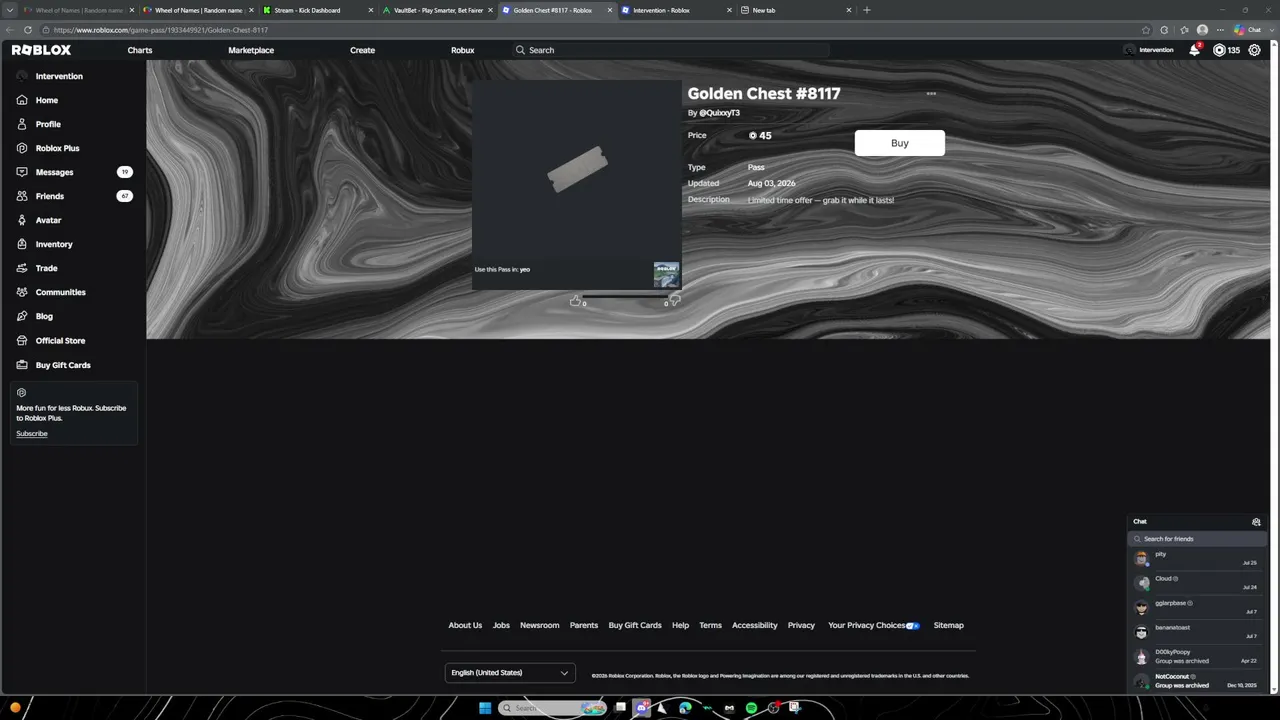Click the Windows Start button

coord(485,708)
